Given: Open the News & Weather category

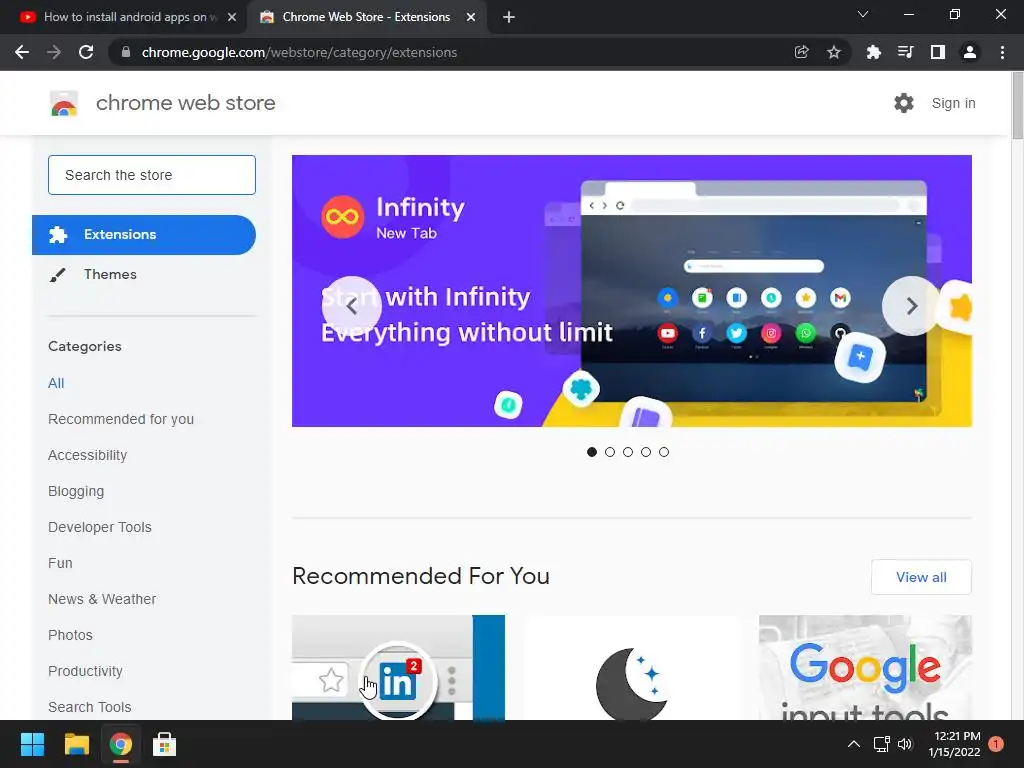Looking at the screenshot, I should (x=102, y=599).
